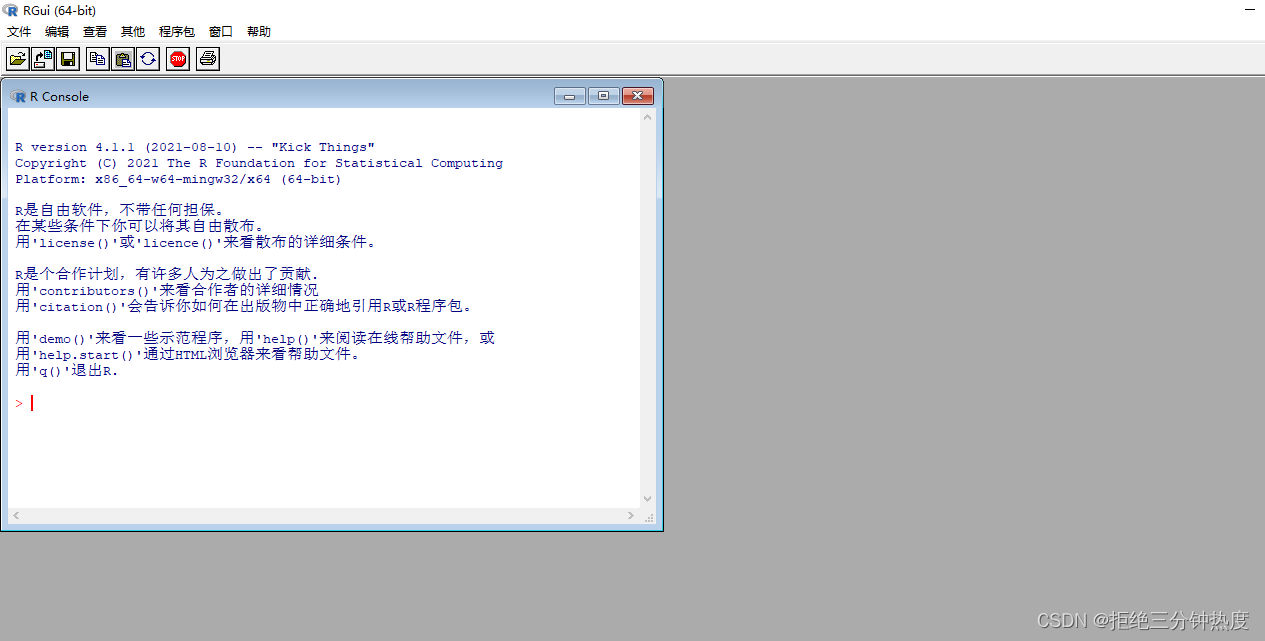Click the save workspace floppy disk icon

point(68,59)
